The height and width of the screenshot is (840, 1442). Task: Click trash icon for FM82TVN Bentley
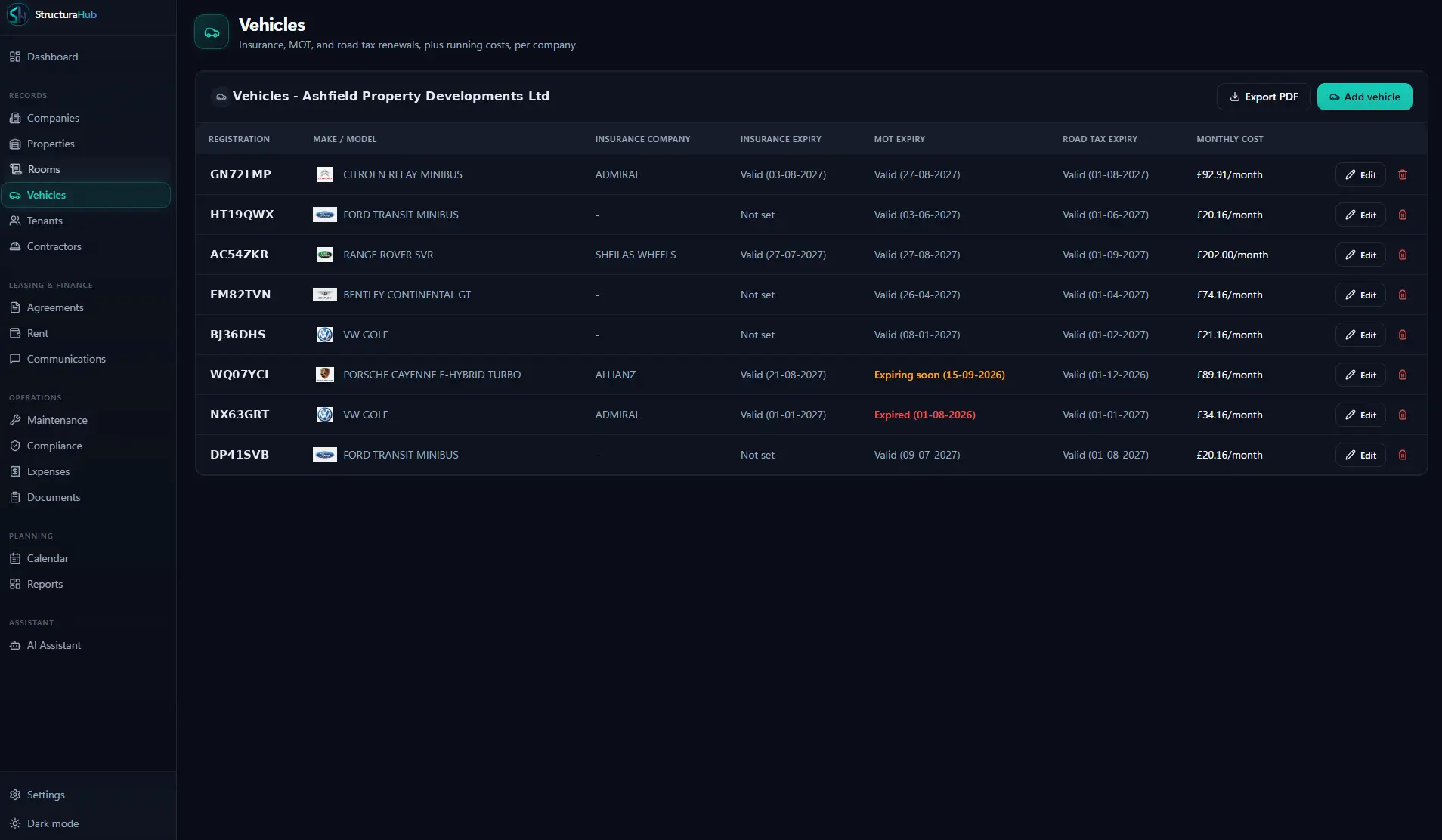1403,295
